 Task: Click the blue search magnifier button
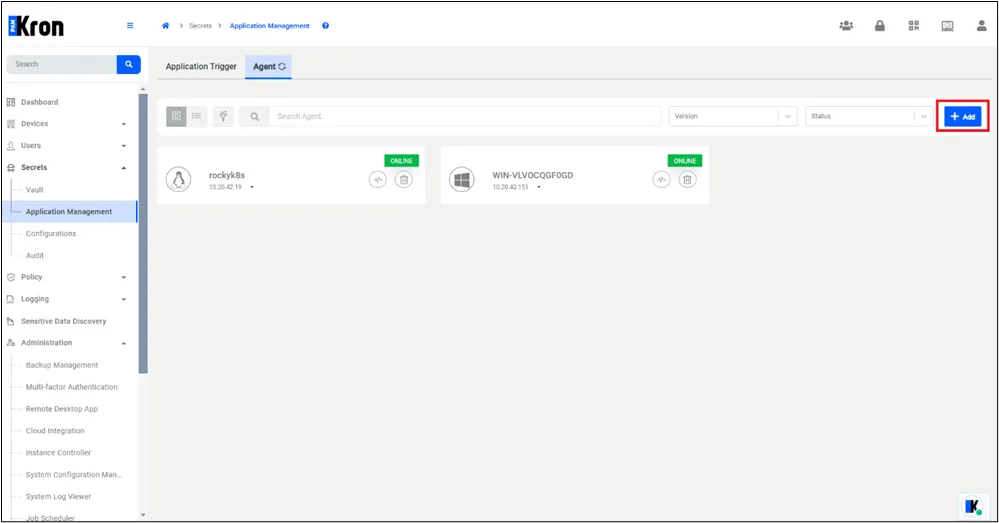click(129, 64)
